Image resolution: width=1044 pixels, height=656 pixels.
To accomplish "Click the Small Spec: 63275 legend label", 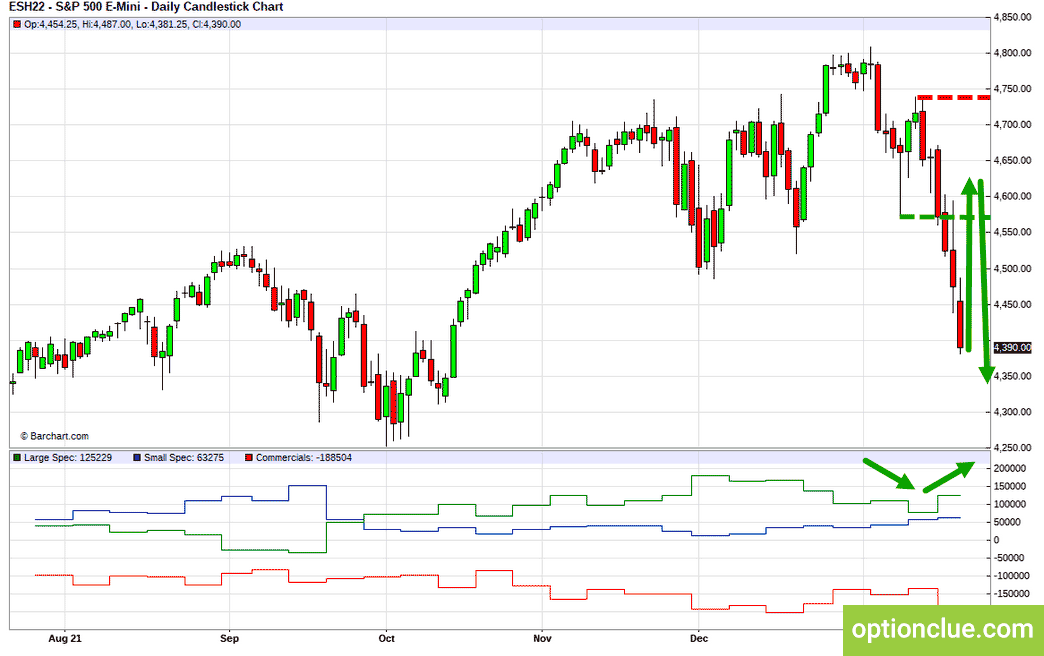I will pyautogui.click(x=184, y=458).
